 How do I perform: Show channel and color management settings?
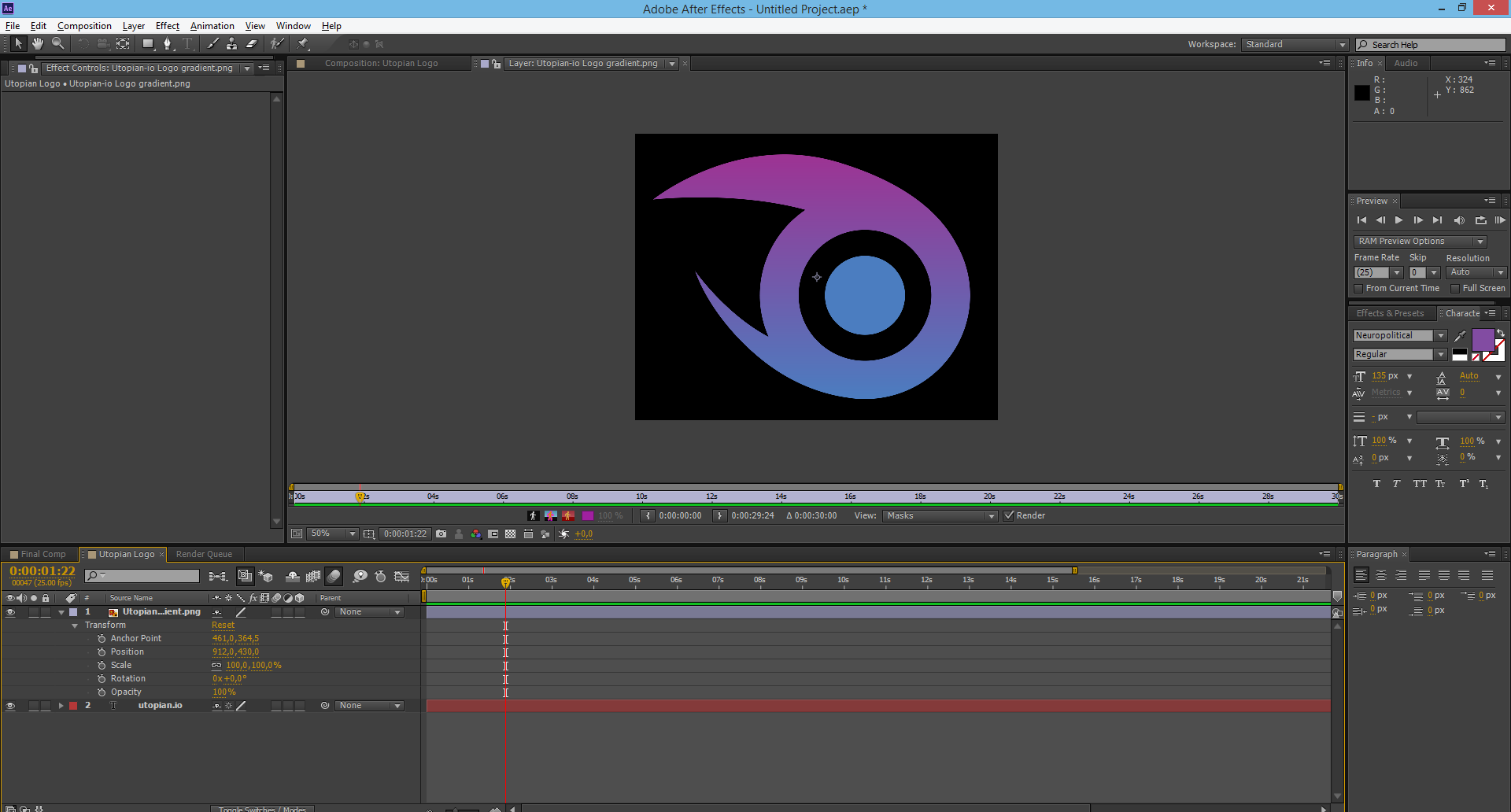(476, 534)
